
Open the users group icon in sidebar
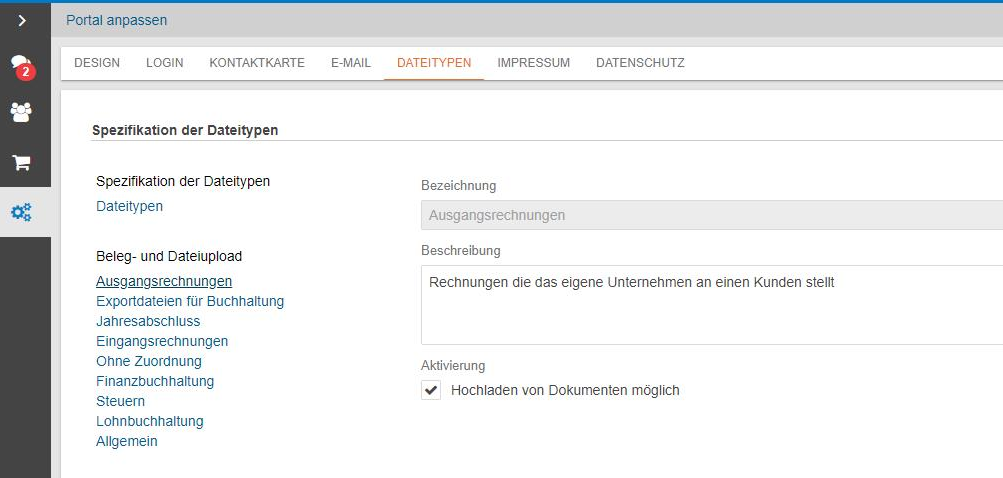pyautogui.click(x=21, y=113)
